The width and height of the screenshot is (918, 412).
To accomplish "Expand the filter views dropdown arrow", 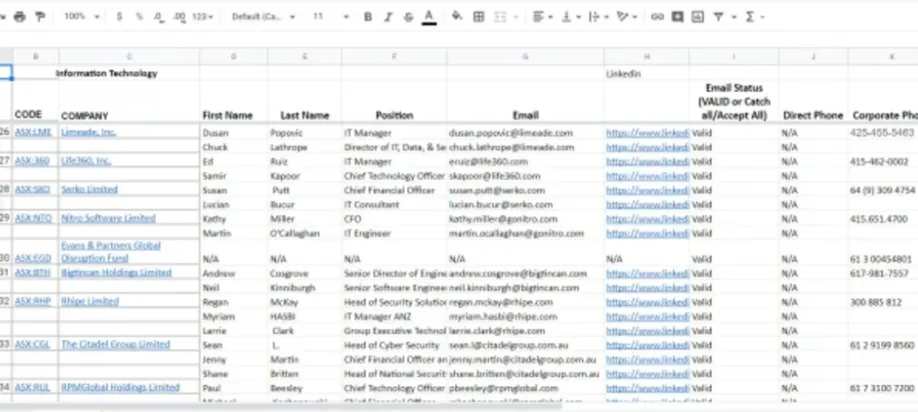I will point(734,17).
